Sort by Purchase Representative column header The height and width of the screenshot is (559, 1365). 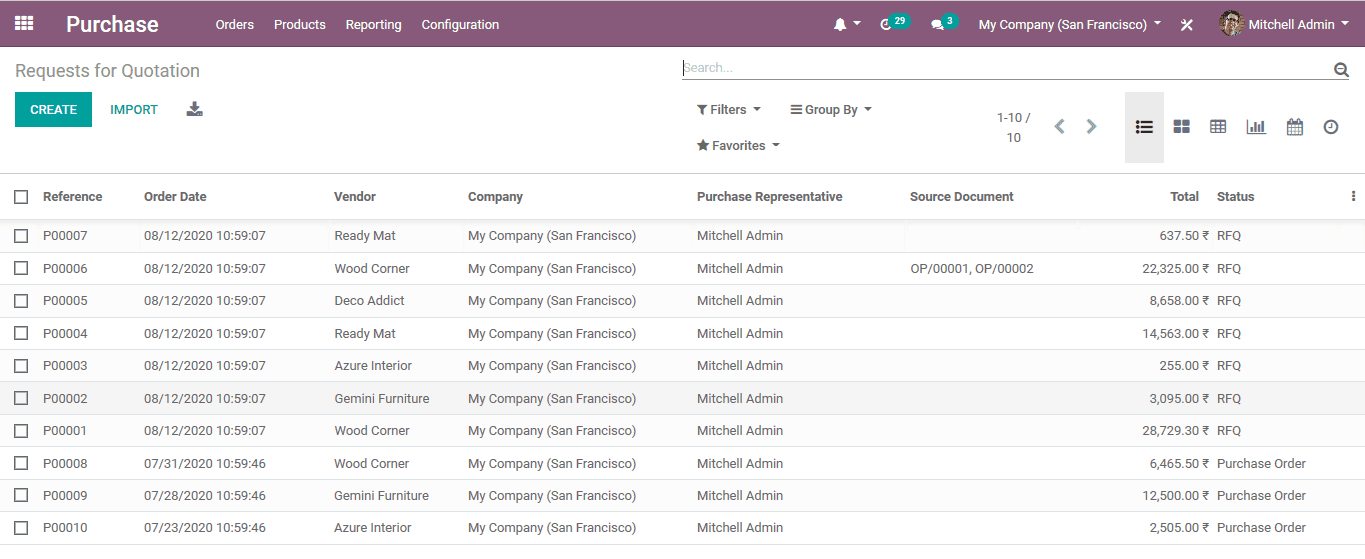[770, 197]
